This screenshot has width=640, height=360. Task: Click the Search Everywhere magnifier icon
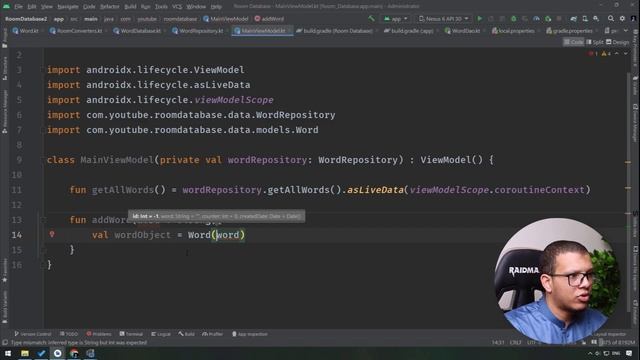pyautogui.click(x=611, y=19)
